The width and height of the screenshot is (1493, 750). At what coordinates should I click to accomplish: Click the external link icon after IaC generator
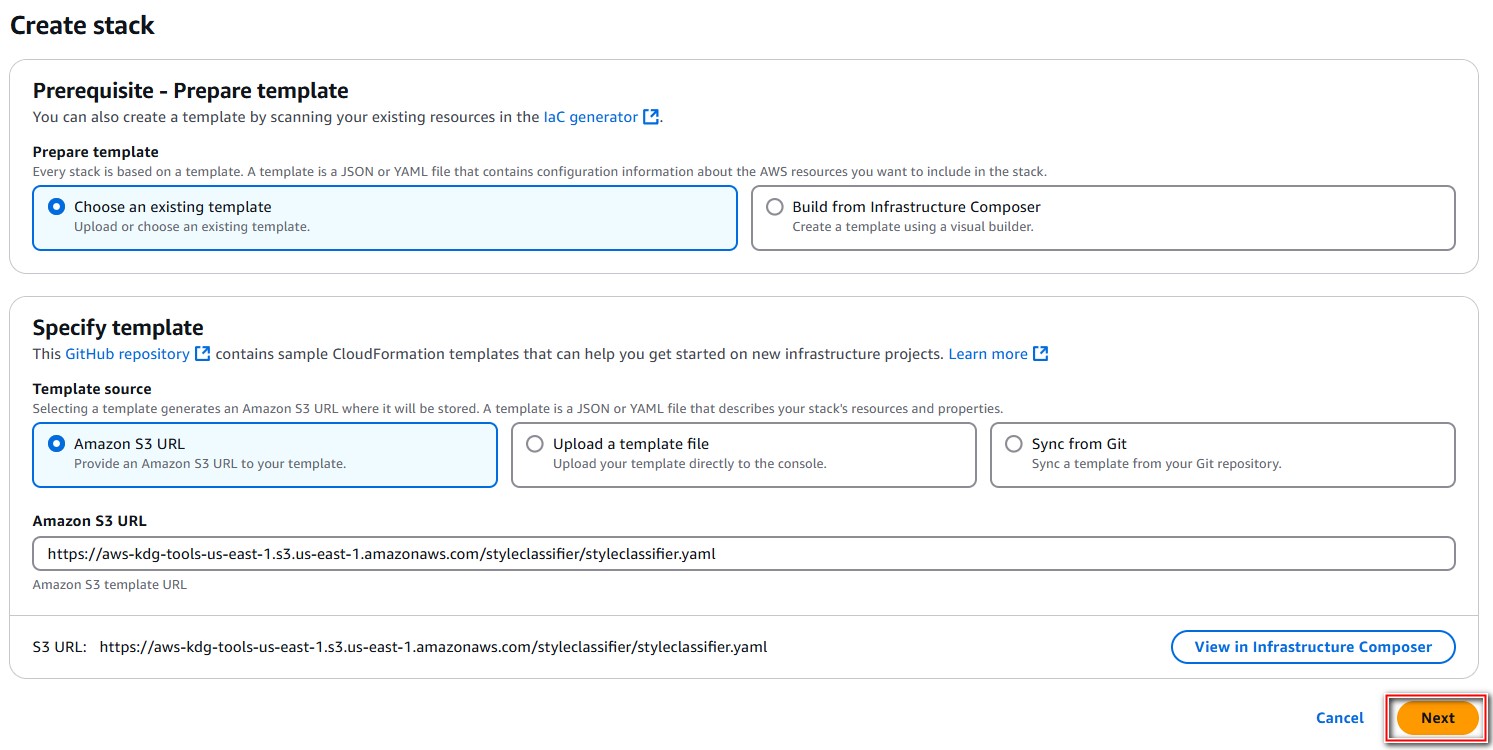click(x=651, y=117)
